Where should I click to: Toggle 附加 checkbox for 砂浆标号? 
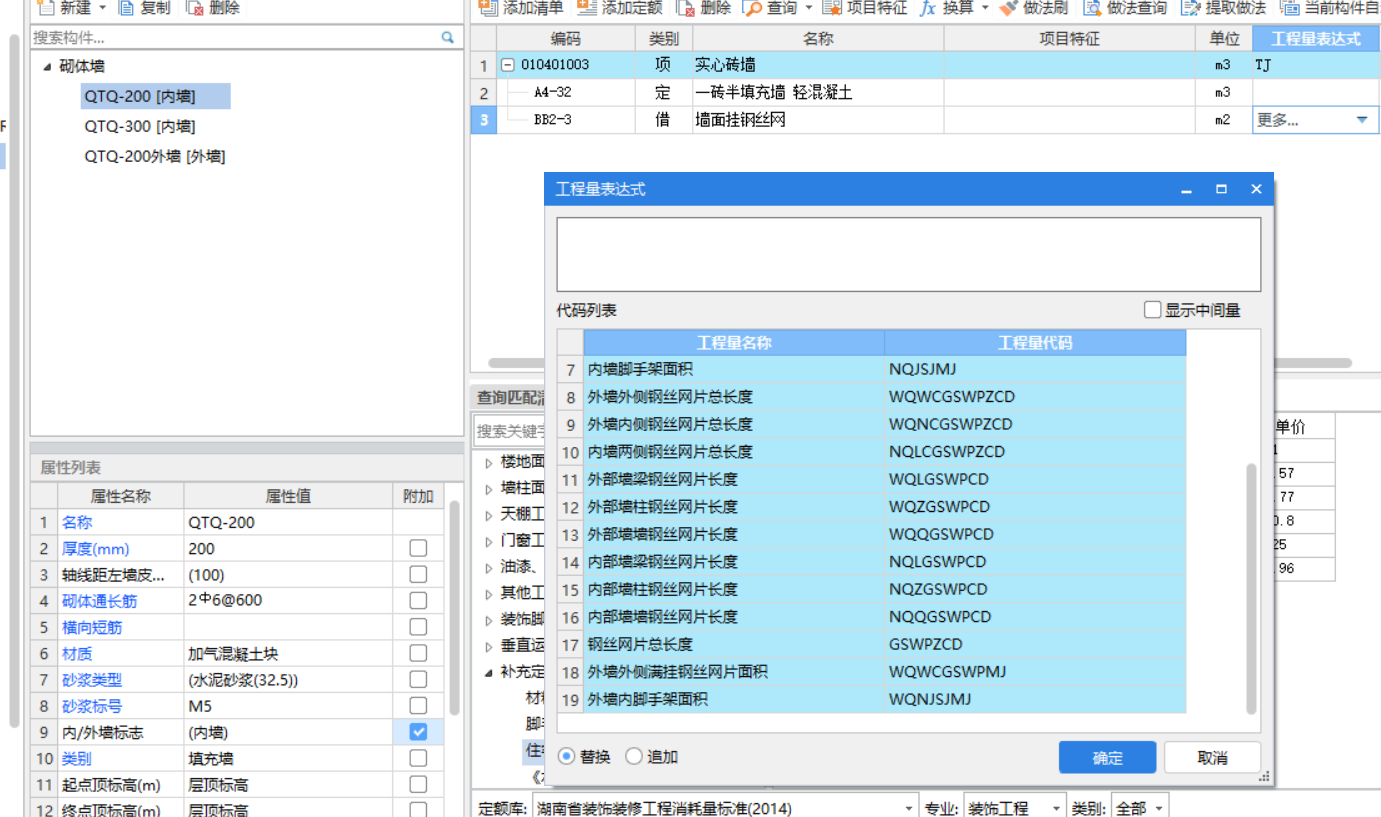[418, 706]
